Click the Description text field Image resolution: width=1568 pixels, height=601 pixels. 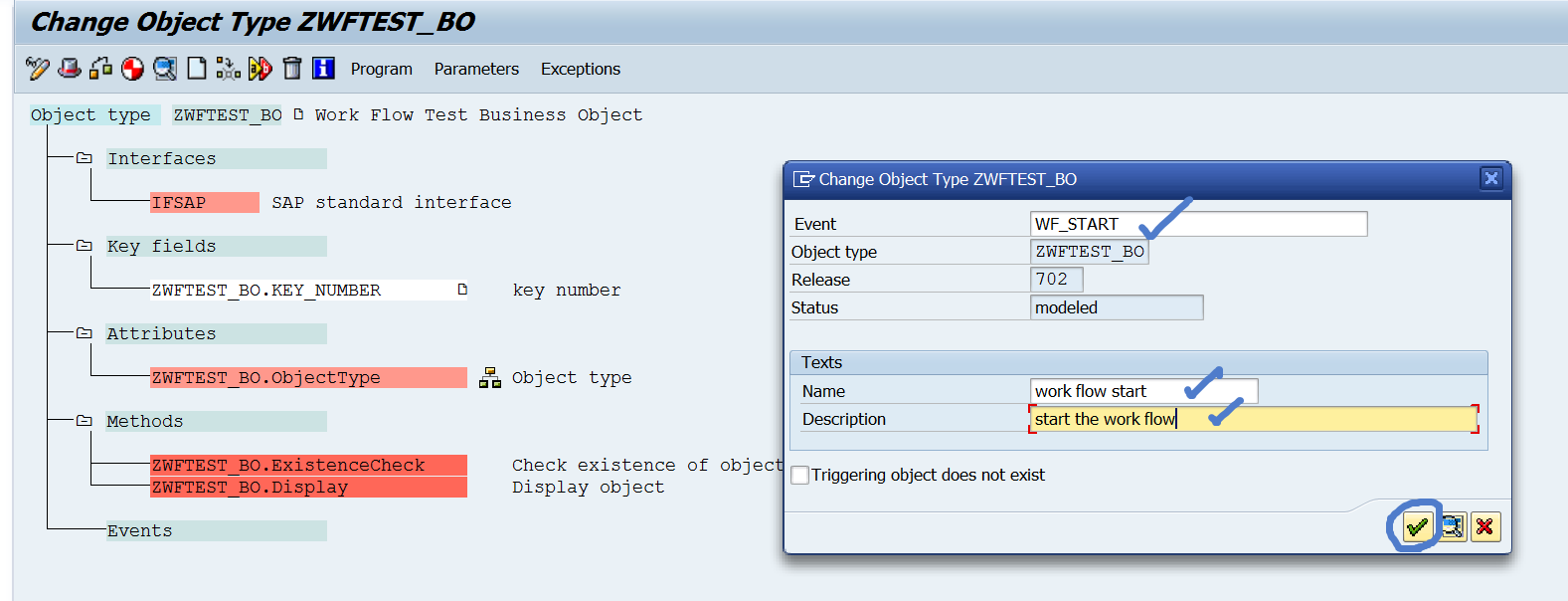pos(1253,419)
